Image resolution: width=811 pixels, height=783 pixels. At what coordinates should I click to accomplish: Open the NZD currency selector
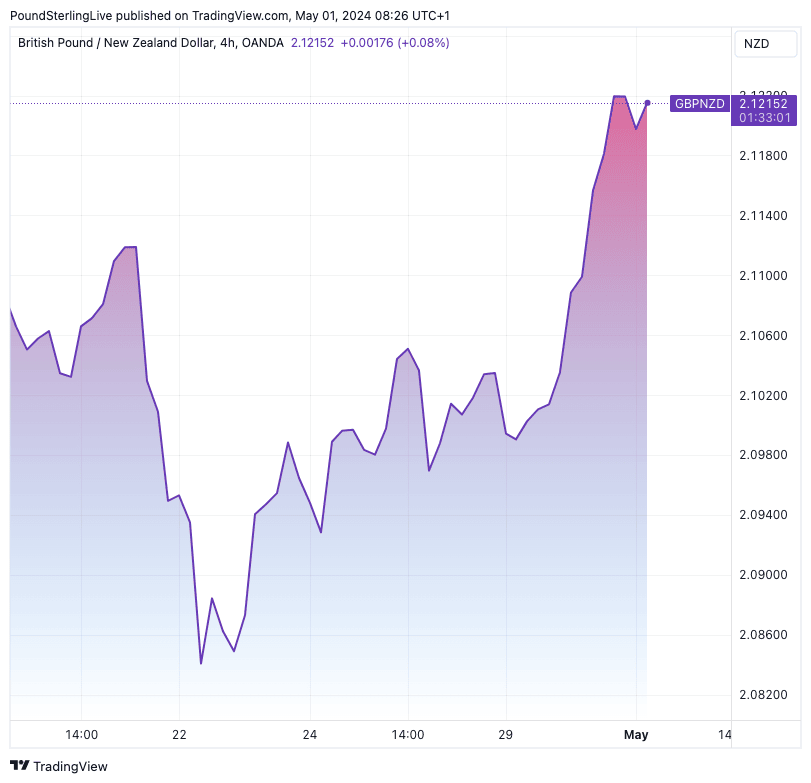point(758,43)
